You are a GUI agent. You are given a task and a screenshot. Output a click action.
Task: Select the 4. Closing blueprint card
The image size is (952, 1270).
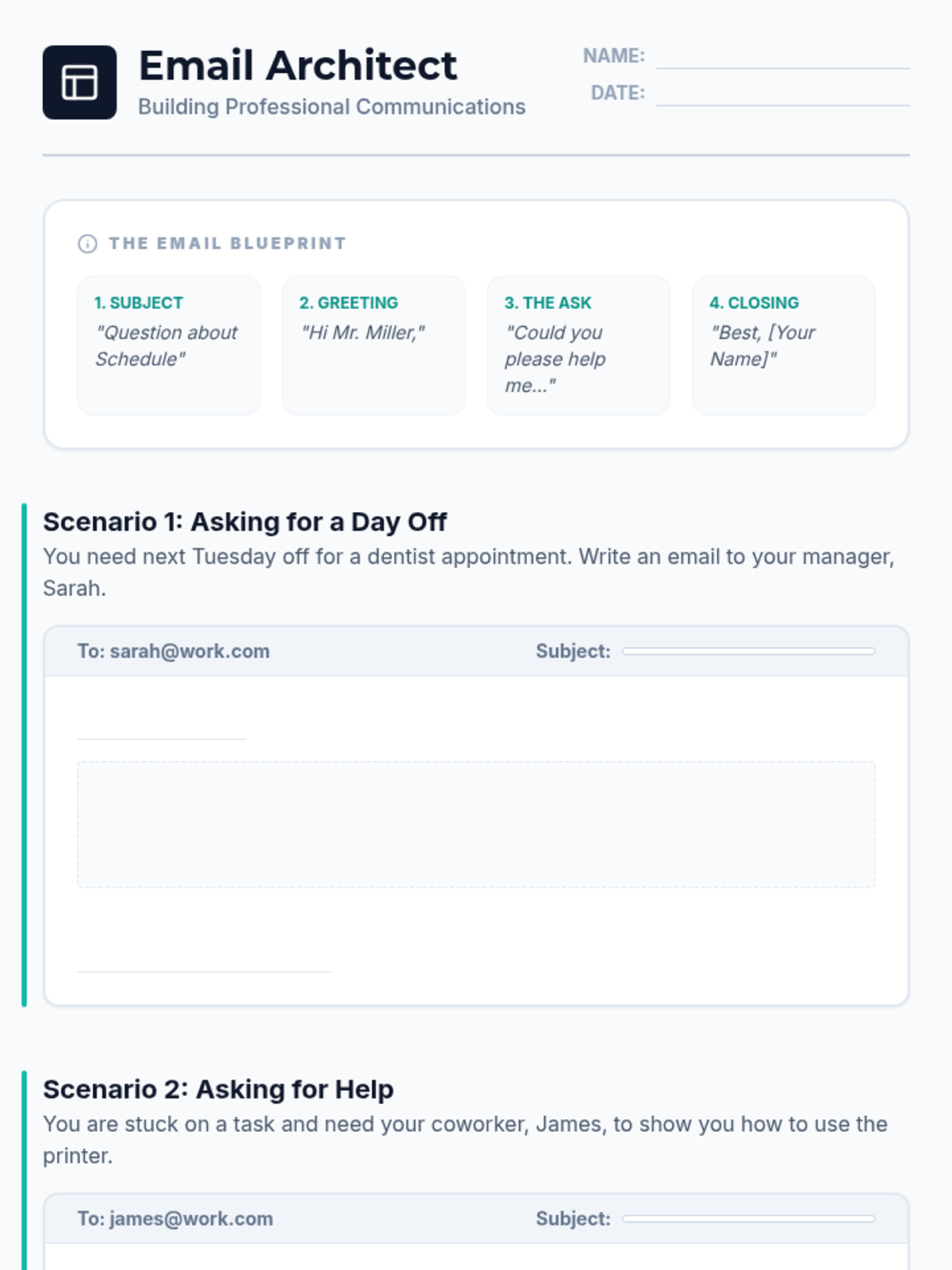(783, 345)
